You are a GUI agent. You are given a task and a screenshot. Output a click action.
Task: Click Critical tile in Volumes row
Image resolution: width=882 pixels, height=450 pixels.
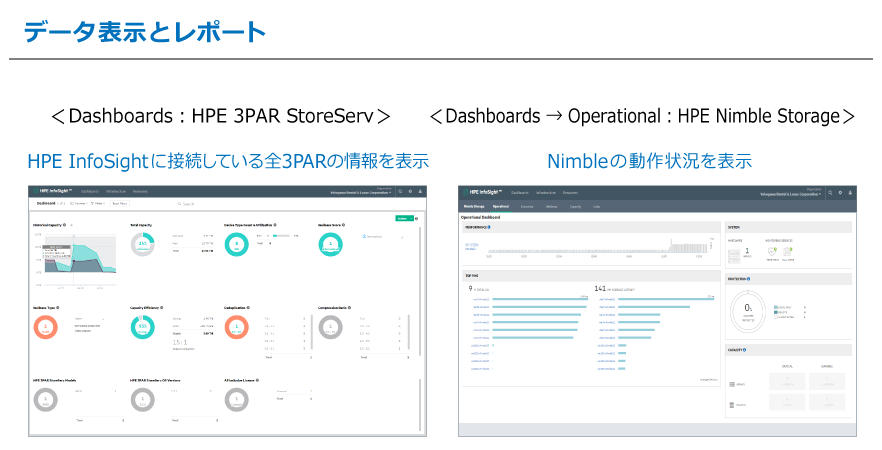tap(787, 381)
